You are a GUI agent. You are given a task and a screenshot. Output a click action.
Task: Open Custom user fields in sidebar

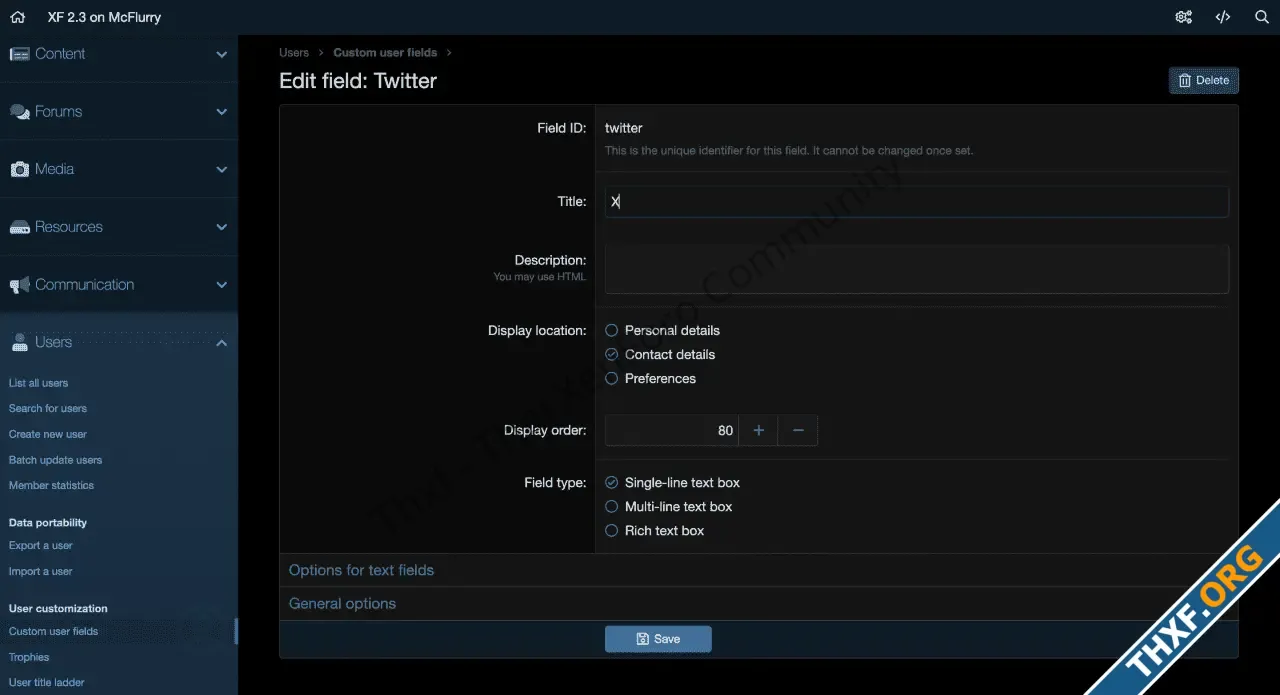pos(54,631)
